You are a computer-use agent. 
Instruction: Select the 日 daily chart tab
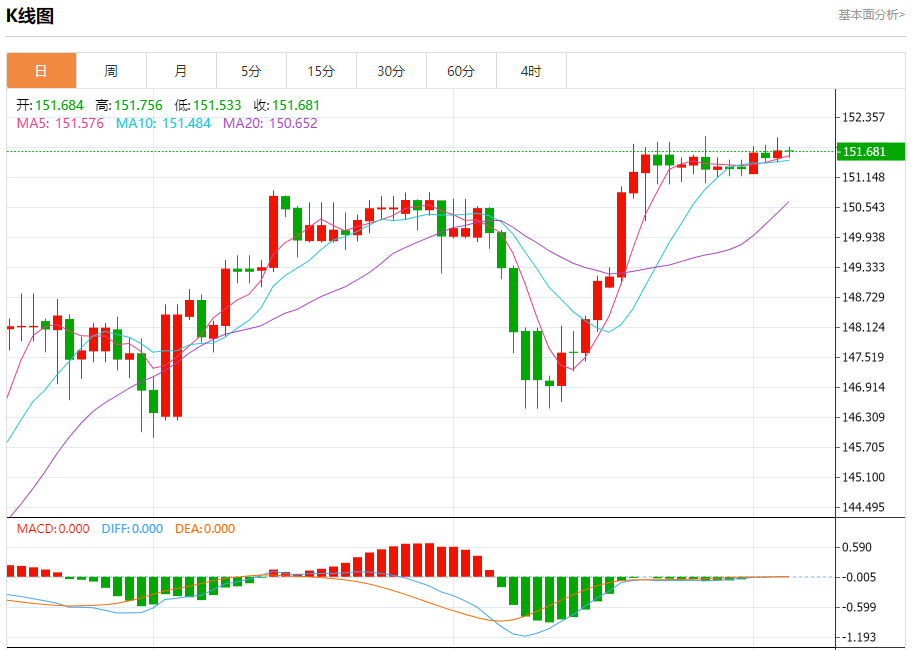pos(41,71)
